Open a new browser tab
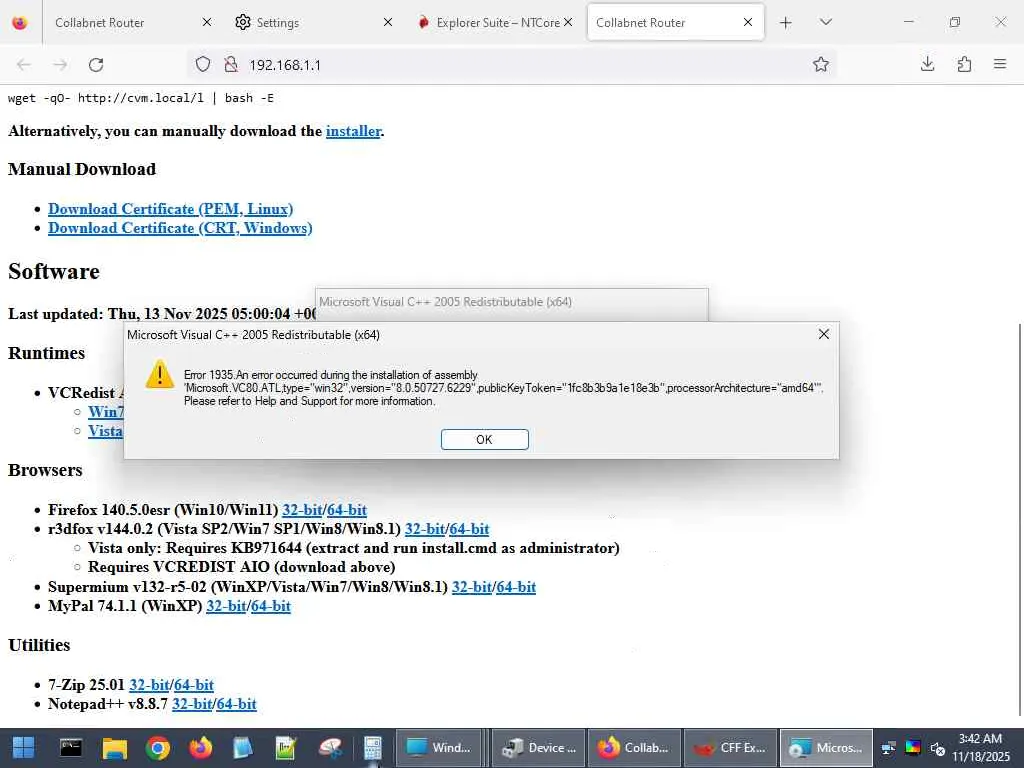 pyautogui.click(x=786, y=23)
